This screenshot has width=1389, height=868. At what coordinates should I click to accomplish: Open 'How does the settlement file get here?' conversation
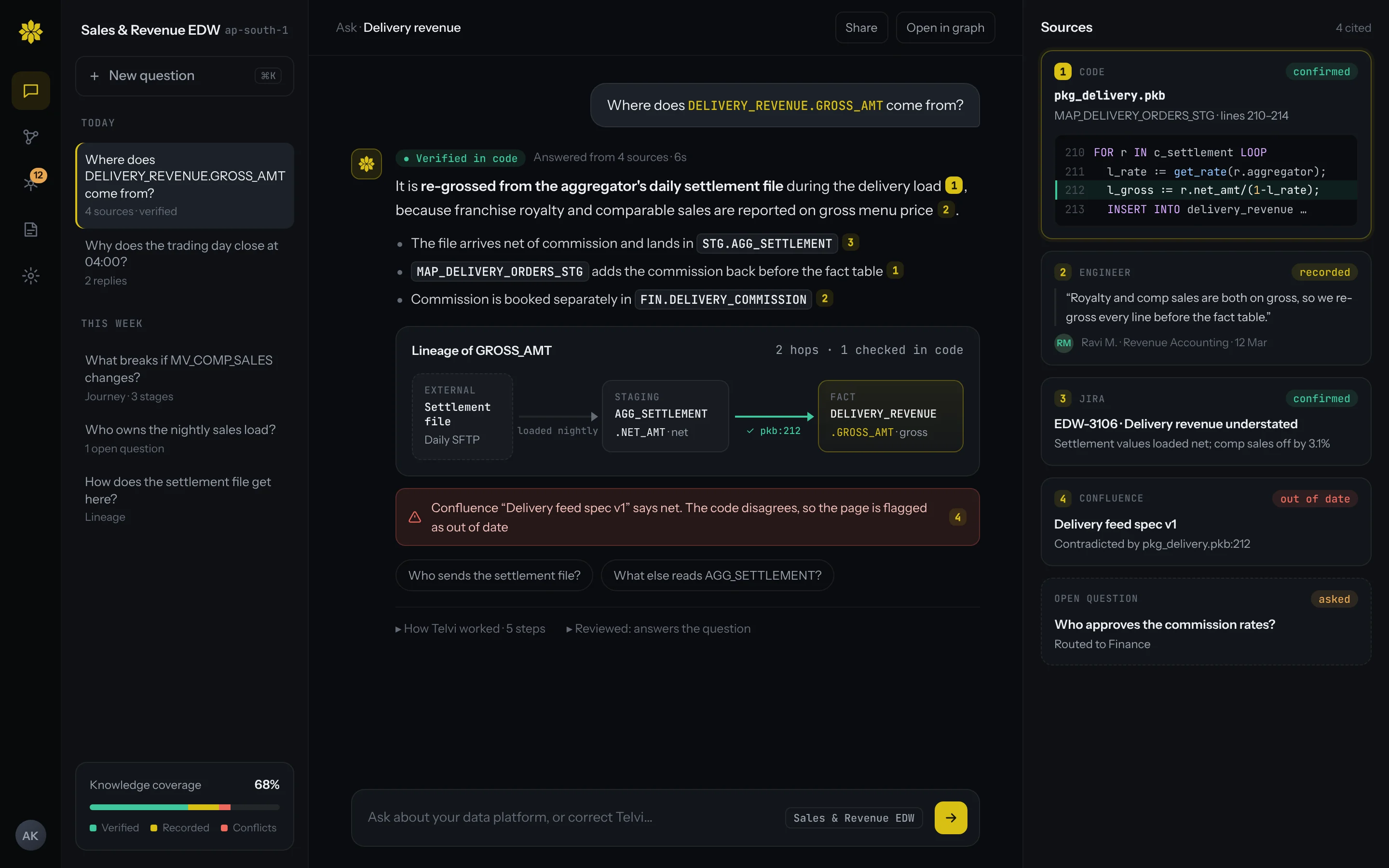[x=184, y=499]
